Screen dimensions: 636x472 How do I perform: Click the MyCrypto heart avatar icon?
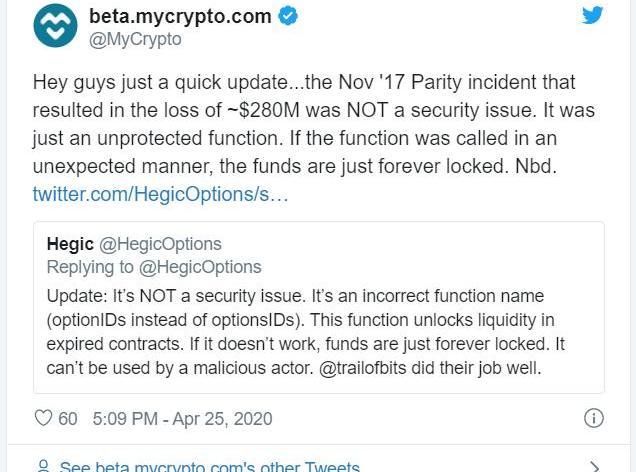tap(55, 27)
